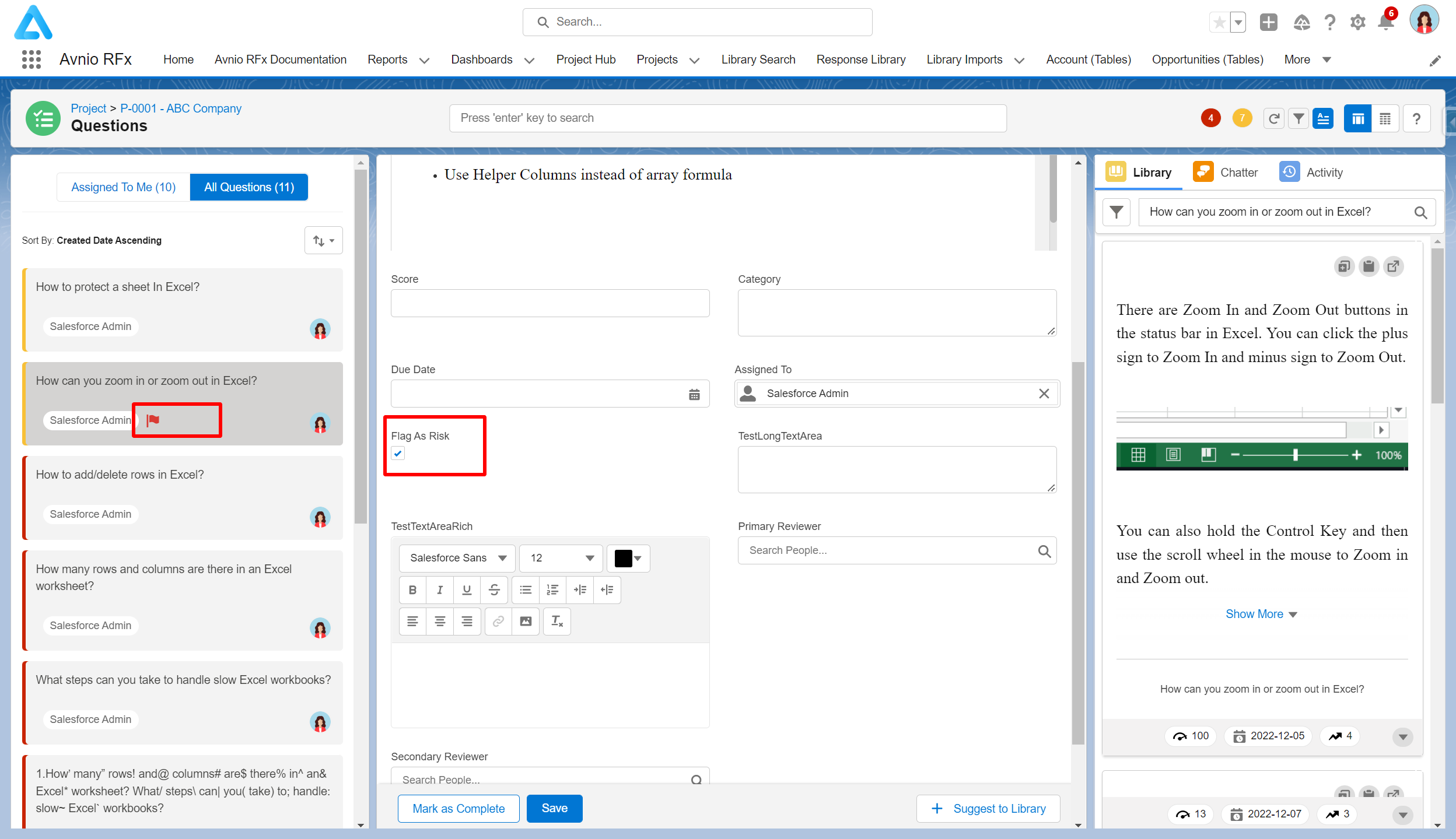
Task: Open the Favorites list dropdown arrow
Action: click(1238, 23)
